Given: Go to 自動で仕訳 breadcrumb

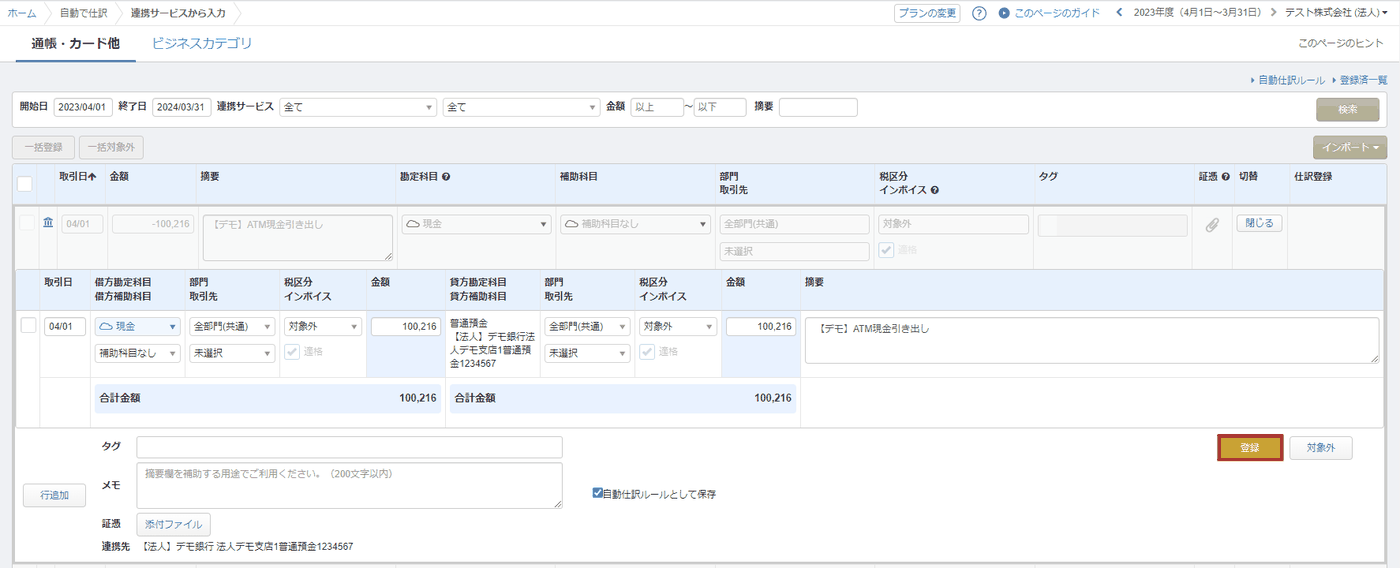Looking at the screenshot, I should tap(85, 13).
